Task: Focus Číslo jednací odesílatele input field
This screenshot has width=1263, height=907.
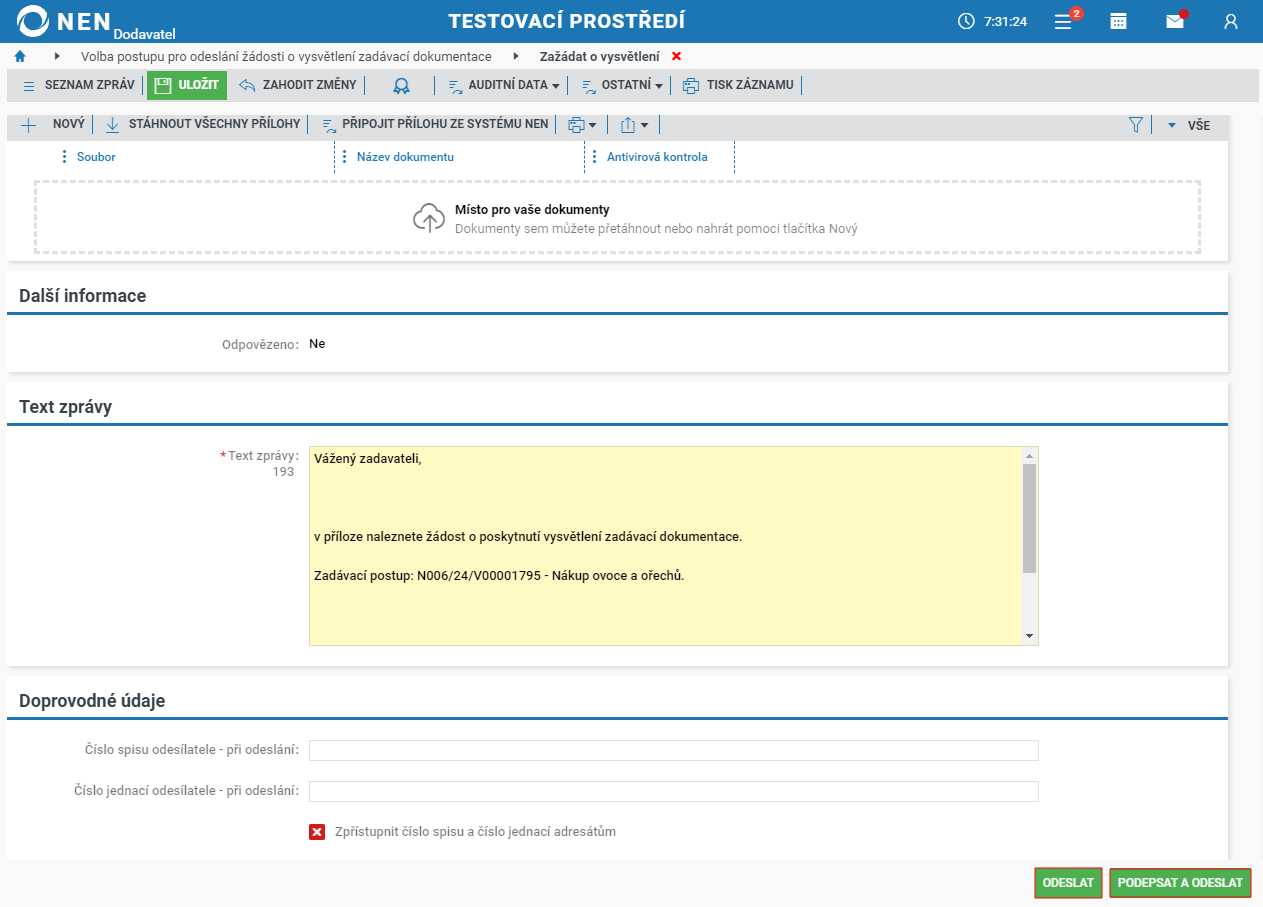Action: point(673,791)
